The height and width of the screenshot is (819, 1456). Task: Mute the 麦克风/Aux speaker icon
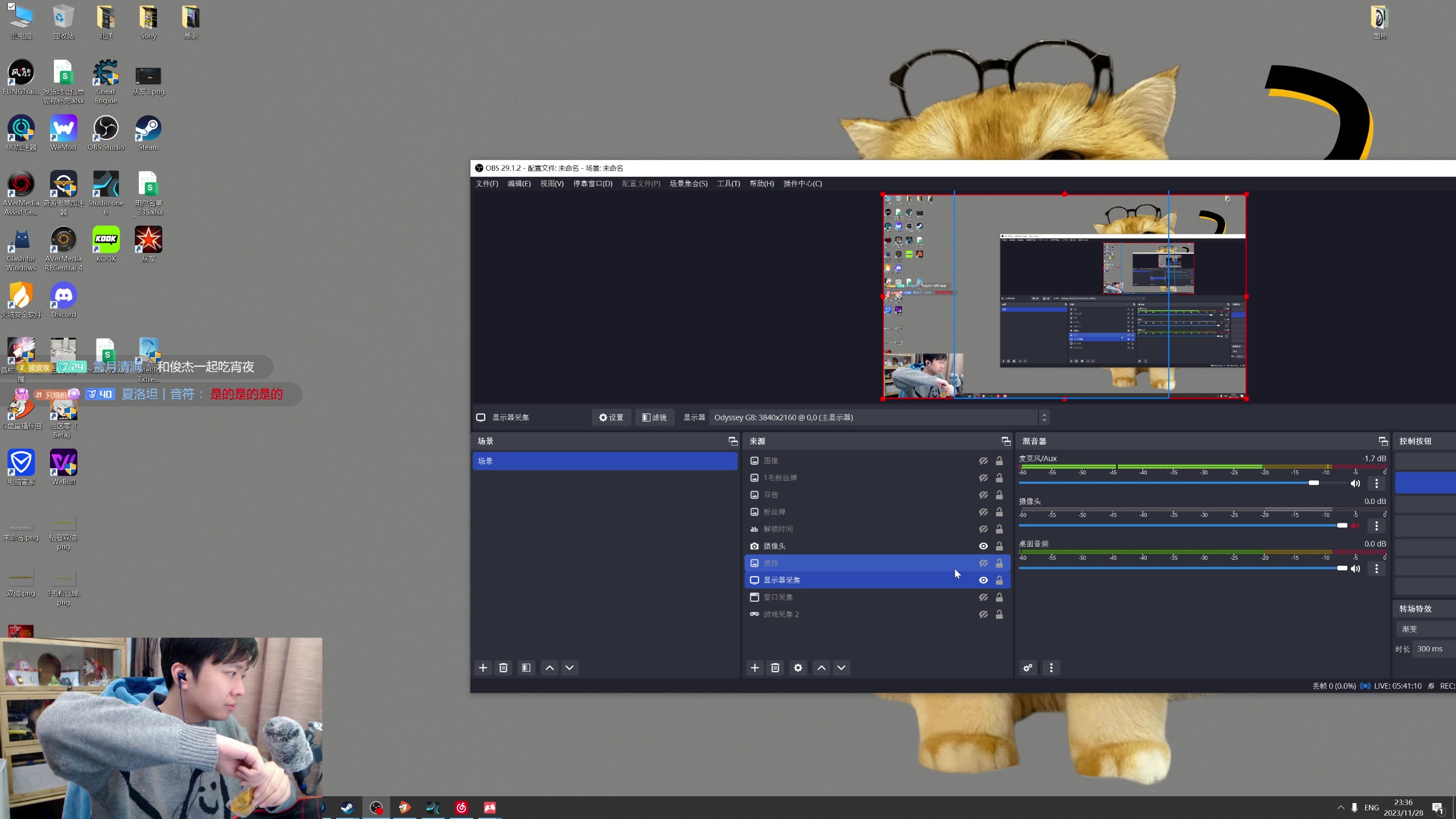pos(1355,483)
